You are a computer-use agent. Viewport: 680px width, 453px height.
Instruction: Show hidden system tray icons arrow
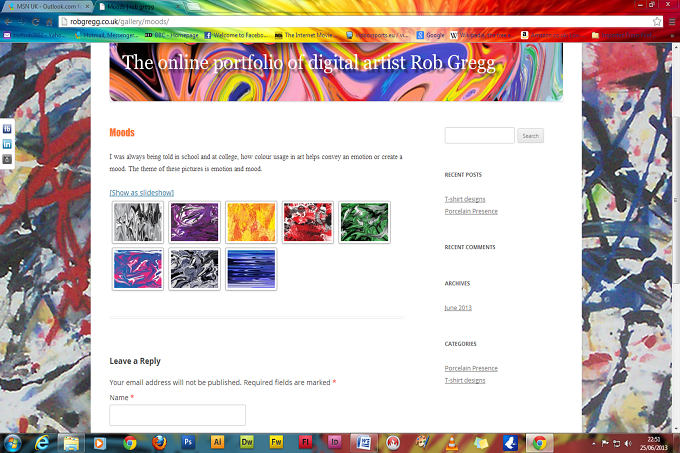(x=593, y=443)
